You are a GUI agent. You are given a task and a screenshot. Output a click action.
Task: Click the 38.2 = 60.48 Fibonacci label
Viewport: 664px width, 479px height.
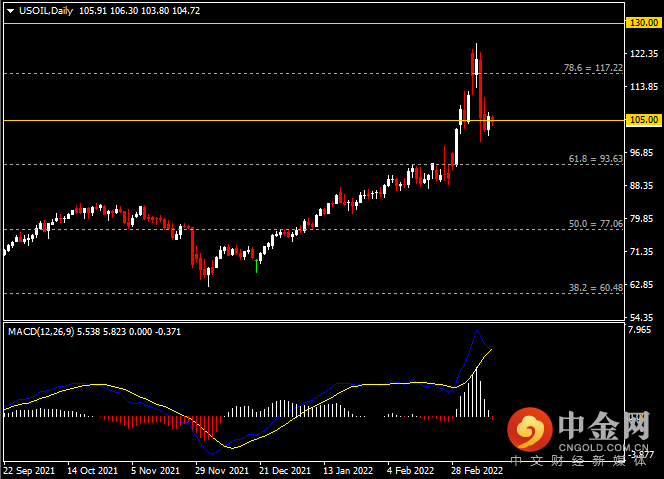click(595, 288)
